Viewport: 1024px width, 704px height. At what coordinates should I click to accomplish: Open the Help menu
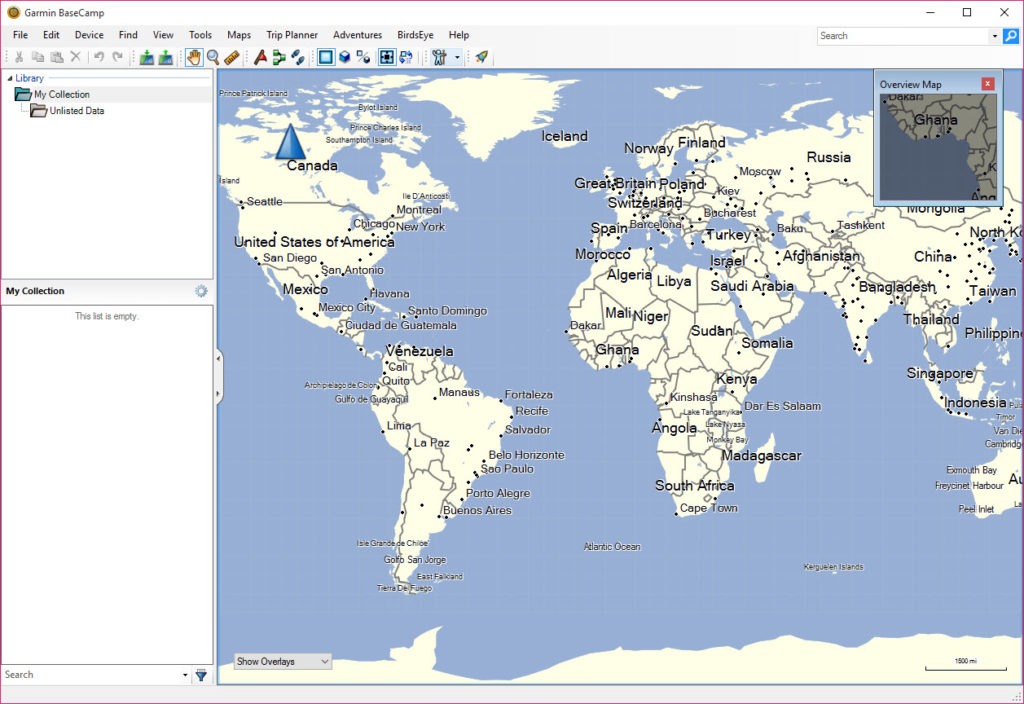(x=458, y=35)
